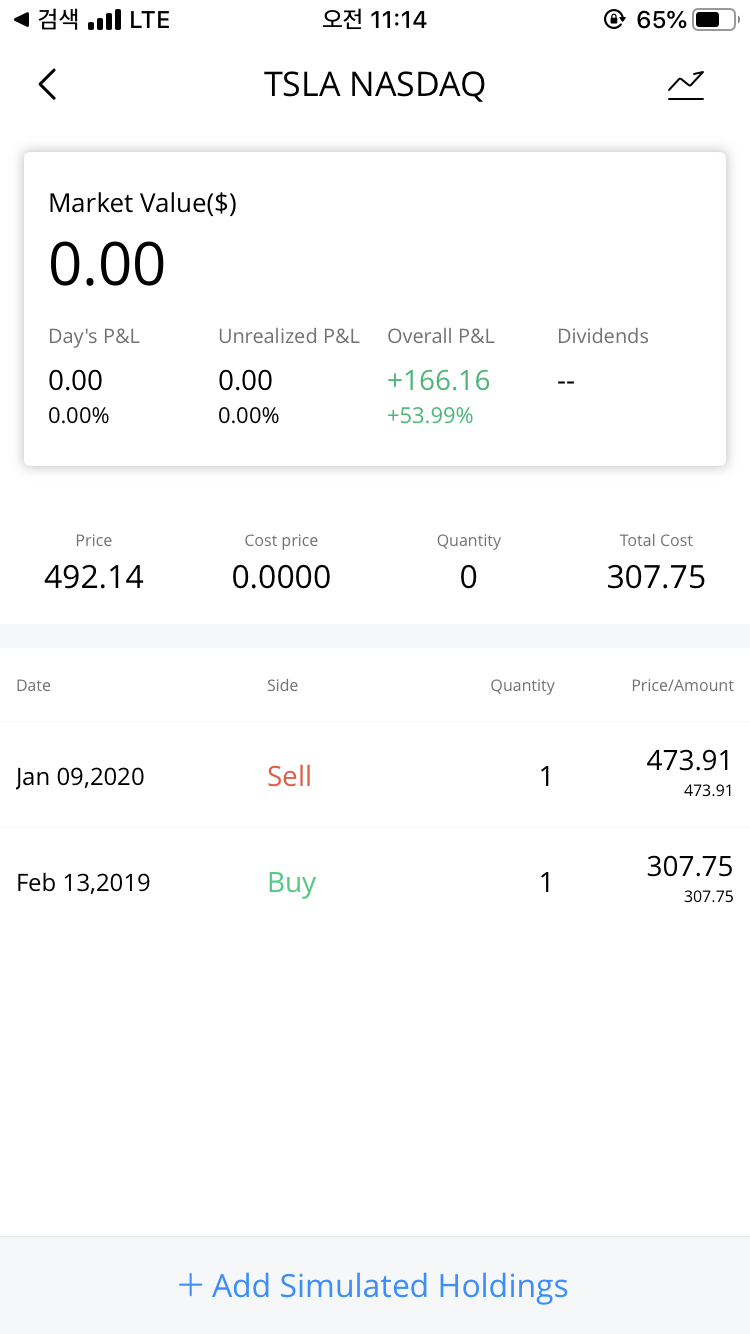Tap the plus icon for simulated holdings

coord(190,1285)
